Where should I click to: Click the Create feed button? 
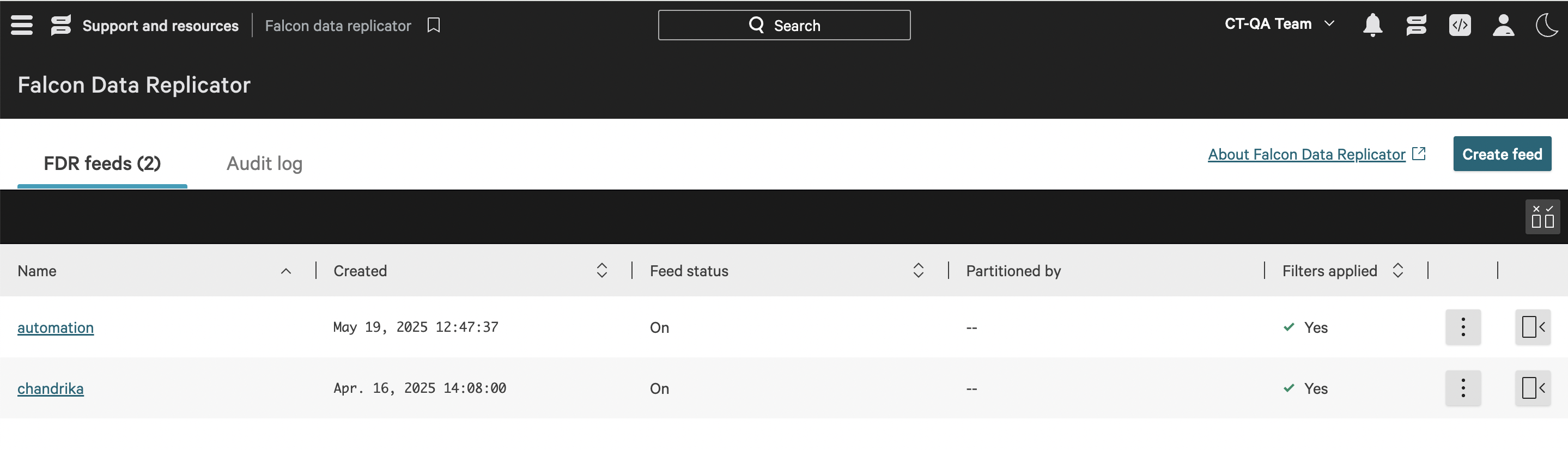pos(1502,154)
